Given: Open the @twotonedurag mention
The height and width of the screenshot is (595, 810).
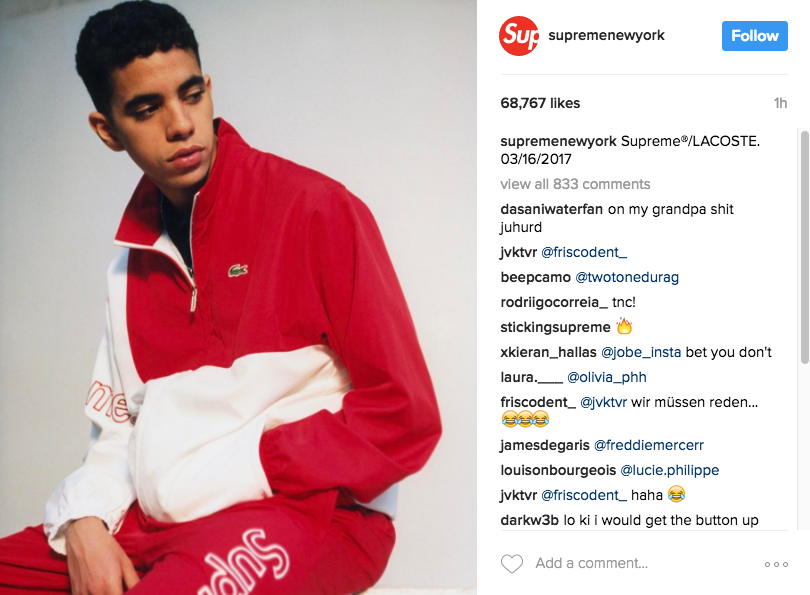Looking at the screenshot, I should (627, 277).
